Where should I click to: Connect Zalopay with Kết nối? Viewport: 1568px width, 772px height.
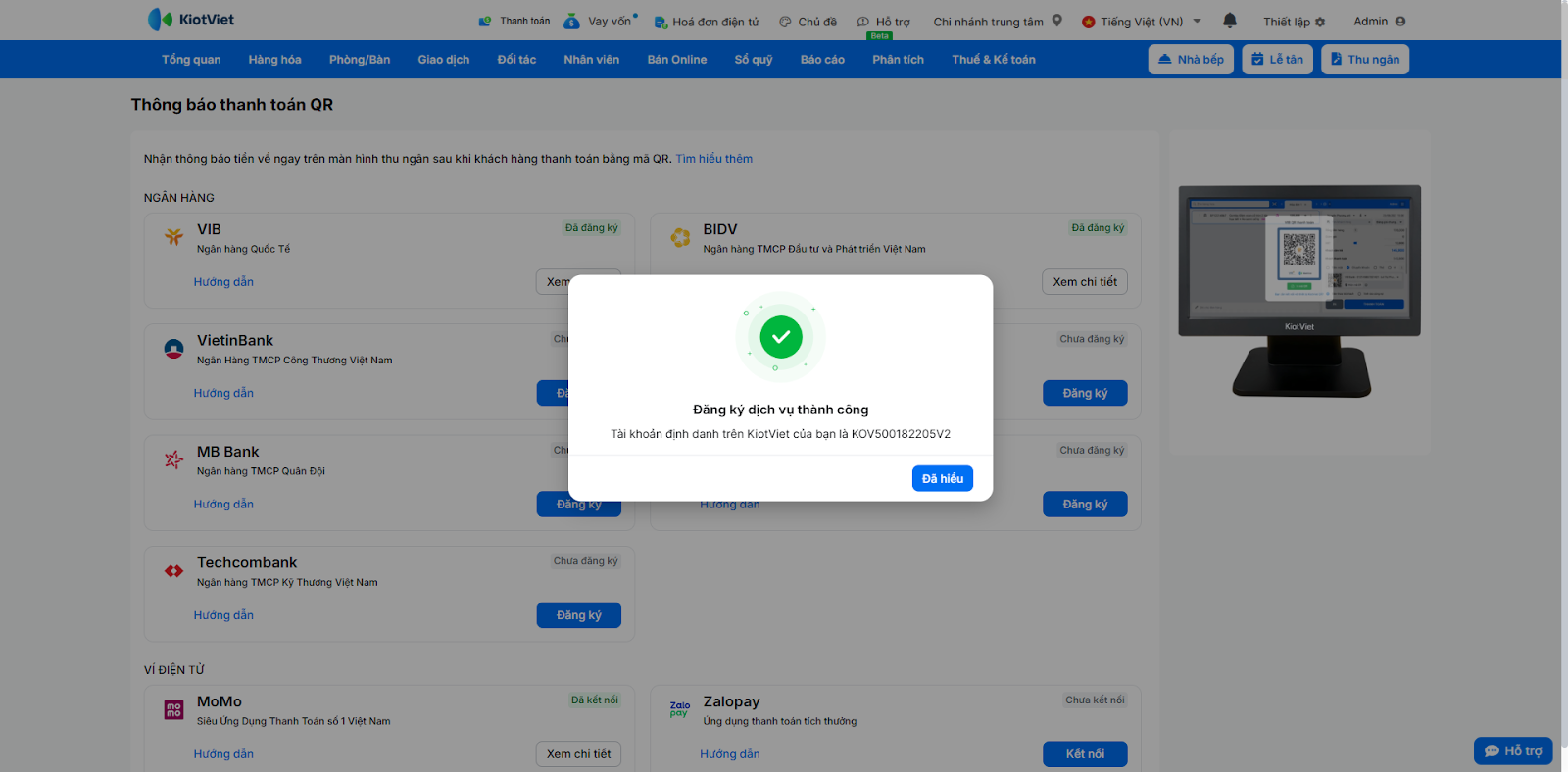click(1085, 754)
